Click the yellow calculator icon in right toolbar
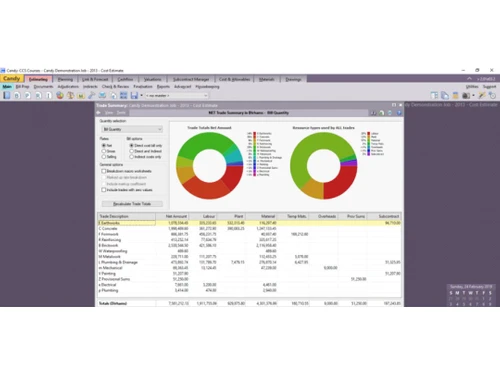Image resolution: width=500 pixels, height=375 pixels. point(455,95)
